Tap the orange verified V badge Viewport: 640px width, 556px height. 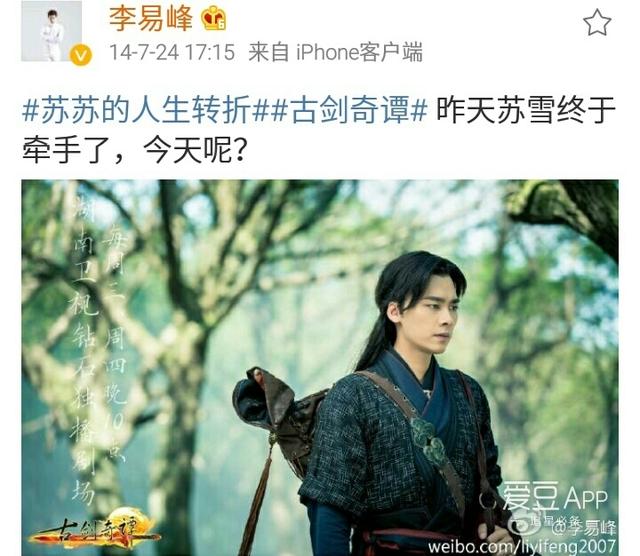(x=80, y=56)
